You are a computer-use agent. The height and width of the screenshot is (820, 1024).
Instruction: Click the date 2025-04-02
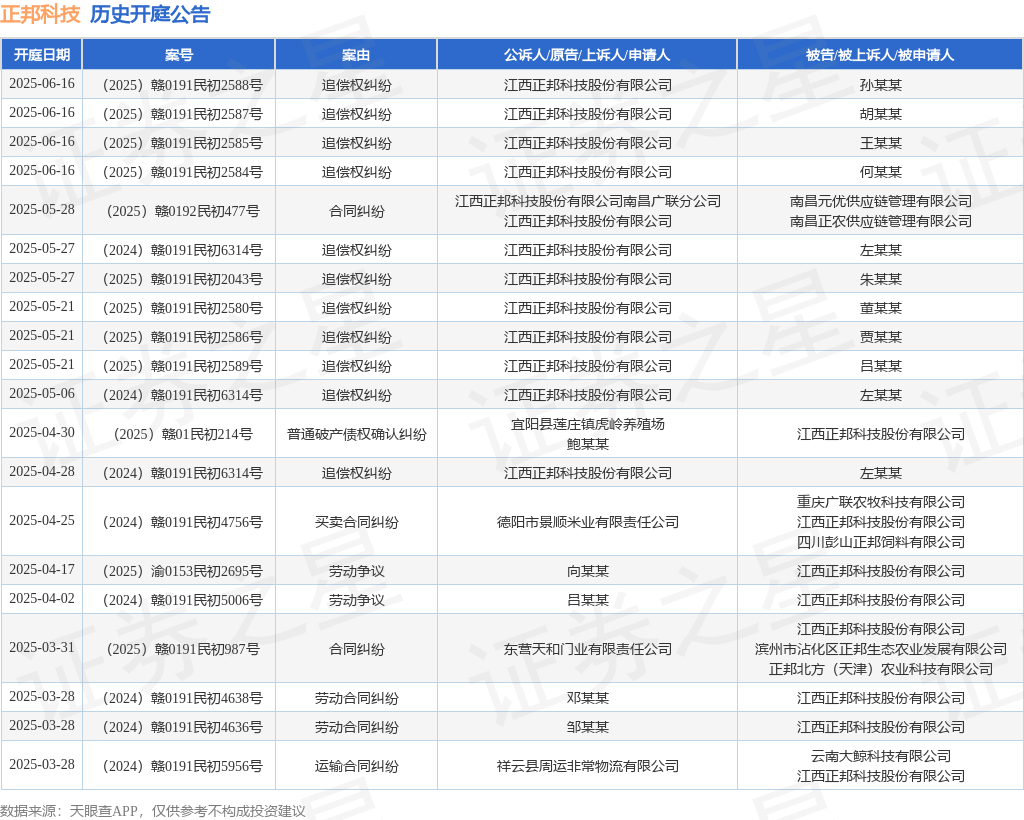click(x=42, y=599)
